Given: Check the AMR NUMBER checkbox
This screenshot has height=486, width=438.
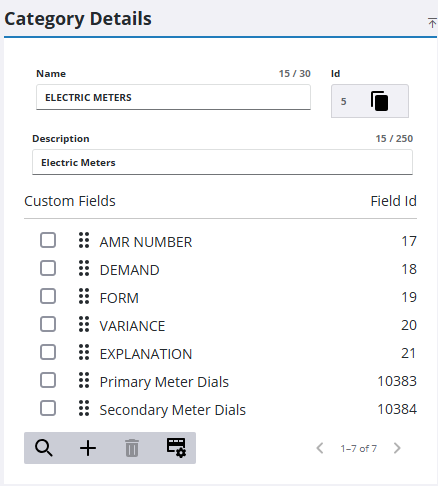Looking at the screenshot, I should tap(48, 240).
